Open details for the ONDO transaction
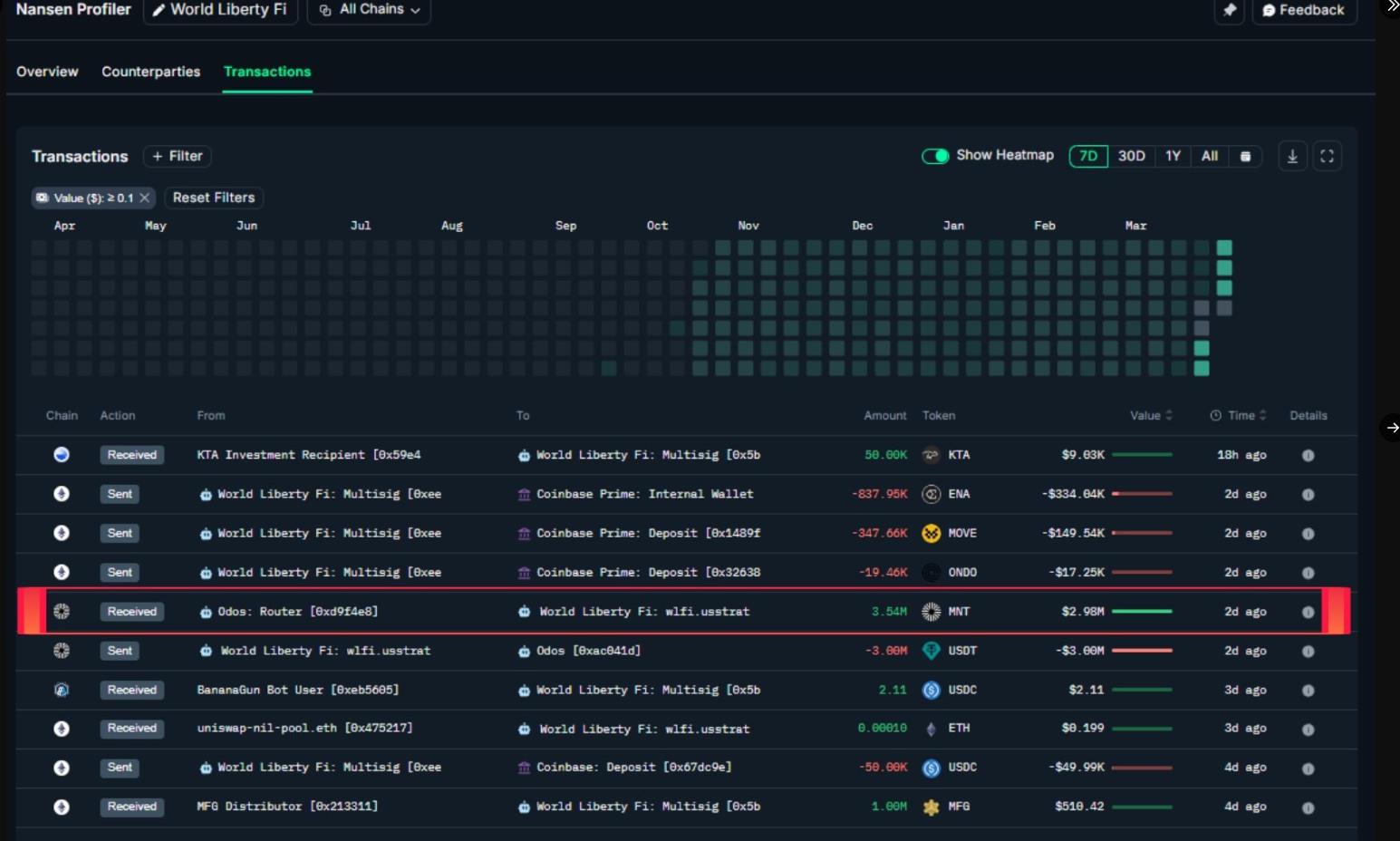Image resolution: width=1400 pixels, height=841 pixels. pos(1308,572)
